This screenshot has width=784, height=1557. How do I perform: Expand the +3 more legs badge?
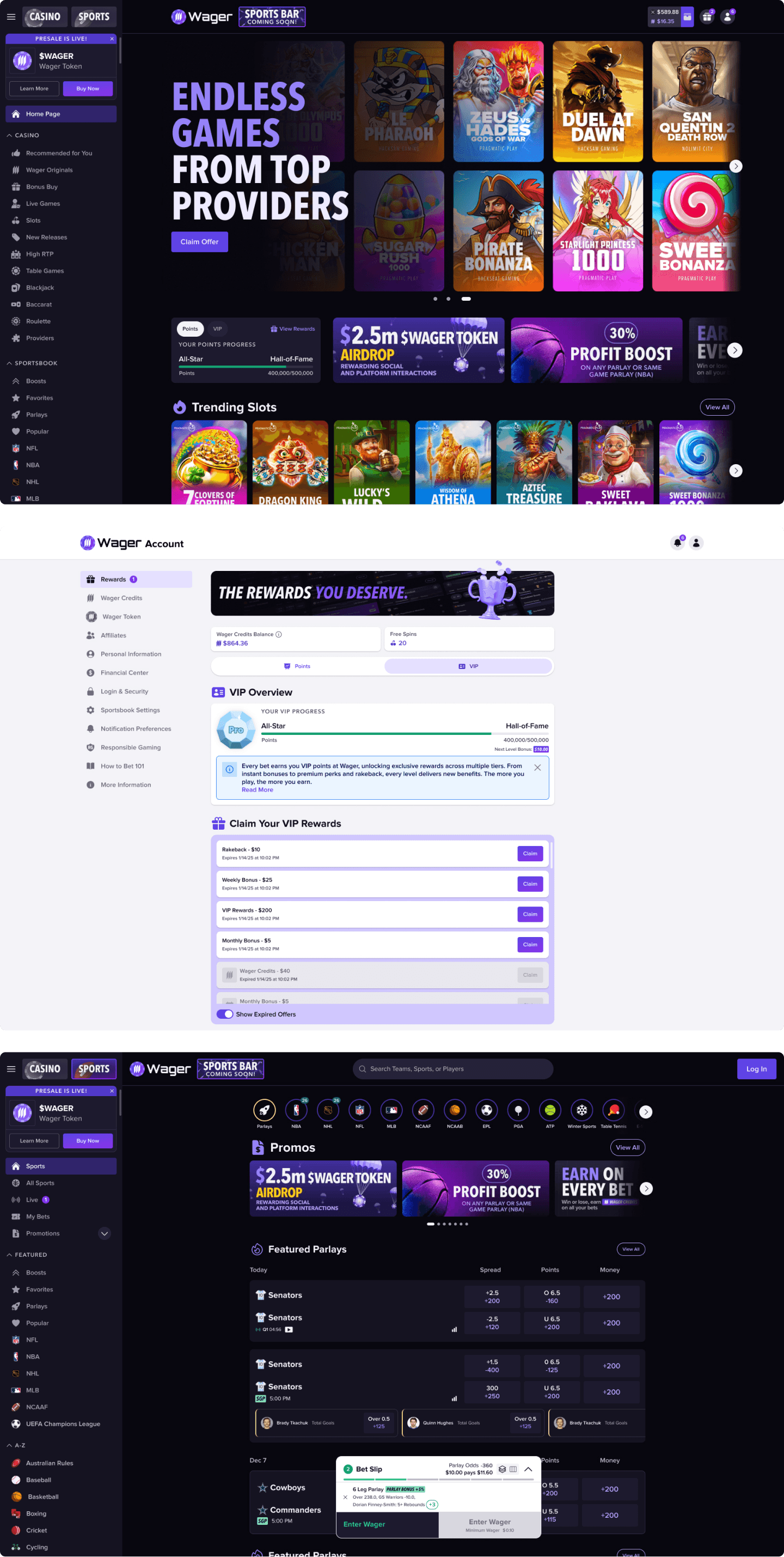point(432,1504)
